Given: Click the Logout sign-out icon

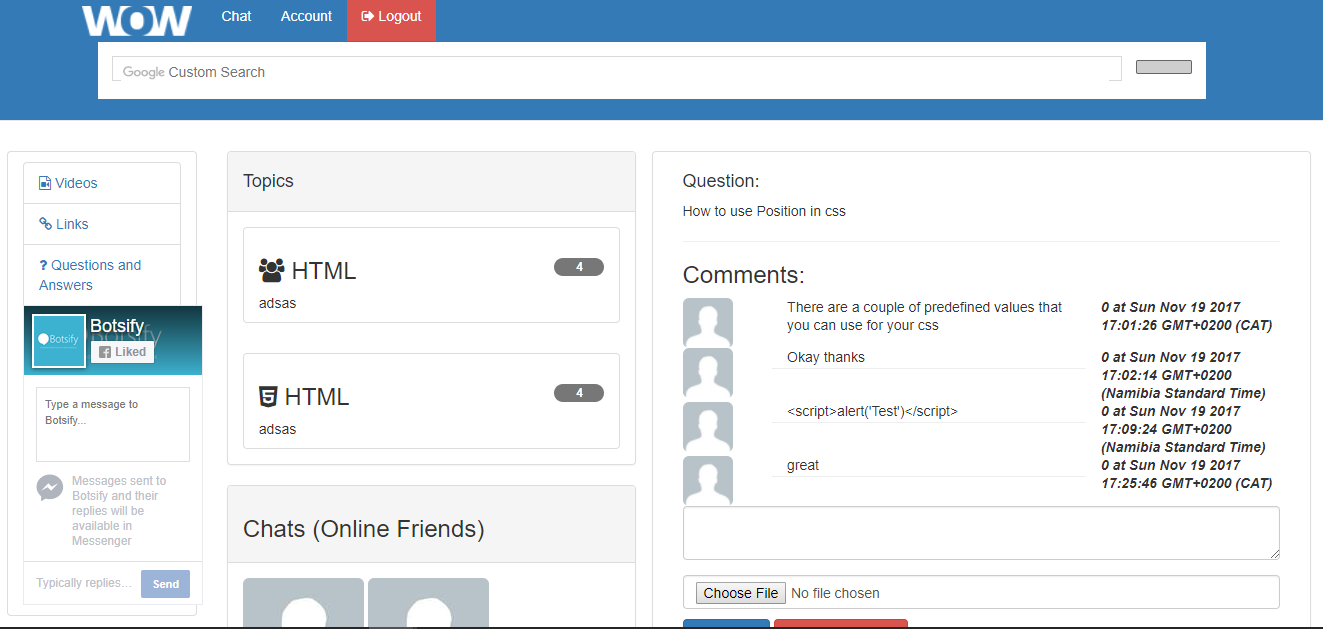Looking at the screenshot, I should pos(367,16).
